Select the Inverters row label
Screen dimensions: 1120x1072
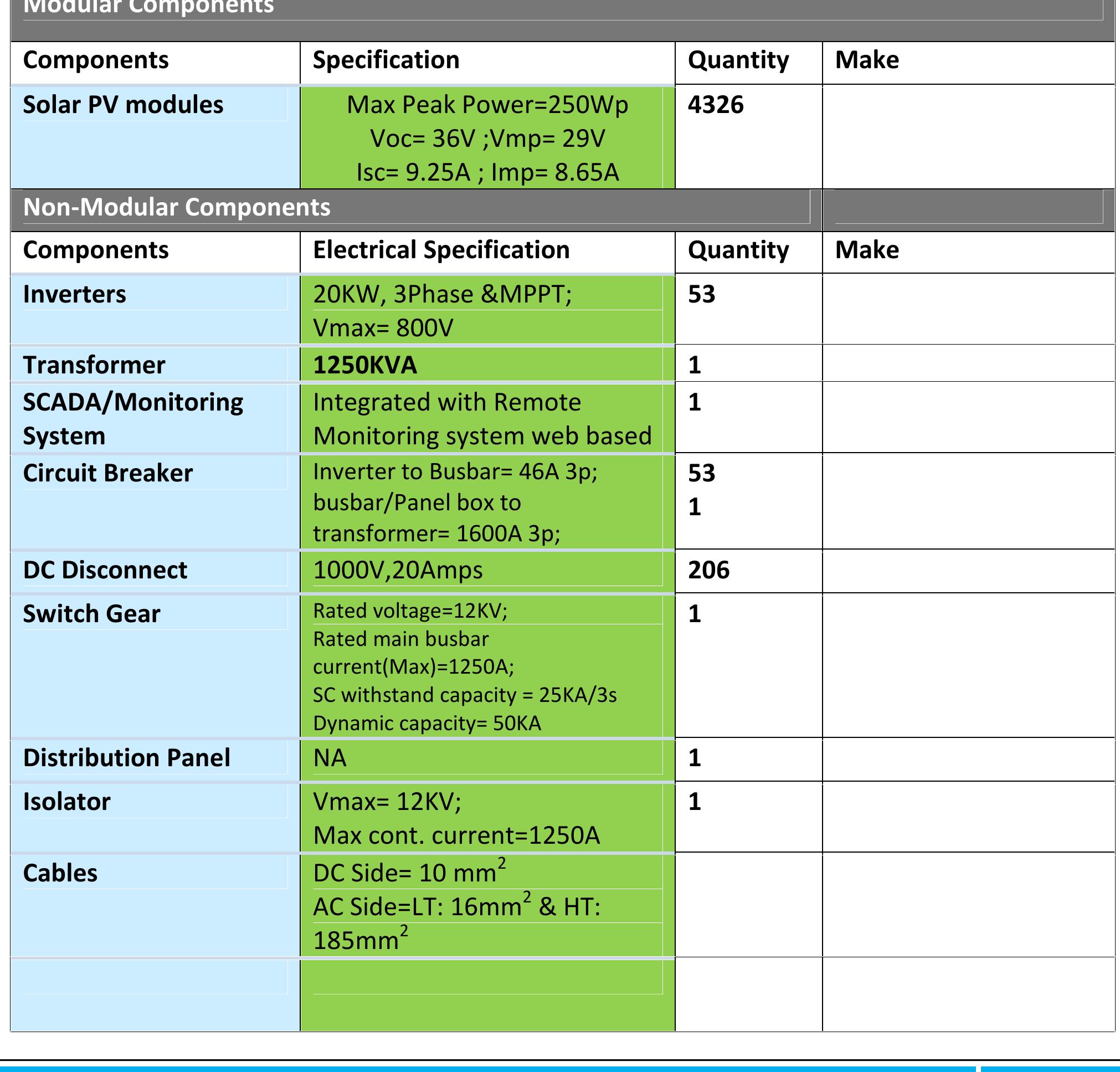[74, 294]
